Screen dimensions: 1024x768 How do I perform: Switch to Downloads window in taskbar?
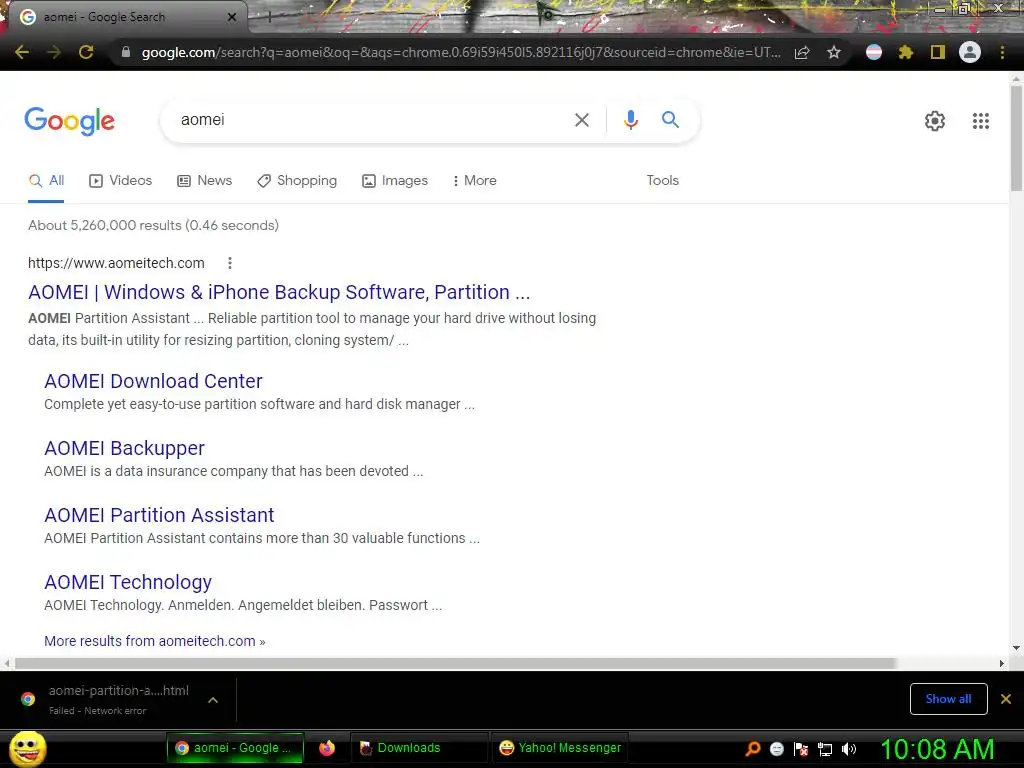[x=419, y=748]
